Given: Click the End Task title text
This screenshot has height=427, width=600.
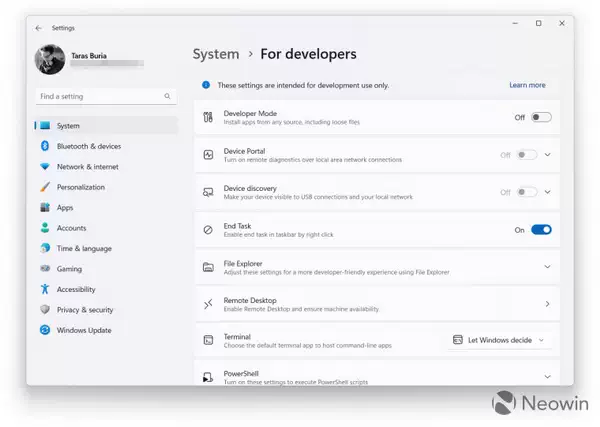Looking at the screenshot, I should (x=237, y=226).
